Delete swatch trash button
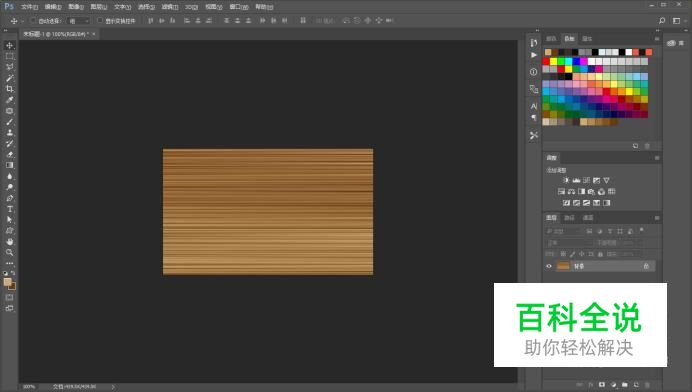 click(x=647, y=146)
